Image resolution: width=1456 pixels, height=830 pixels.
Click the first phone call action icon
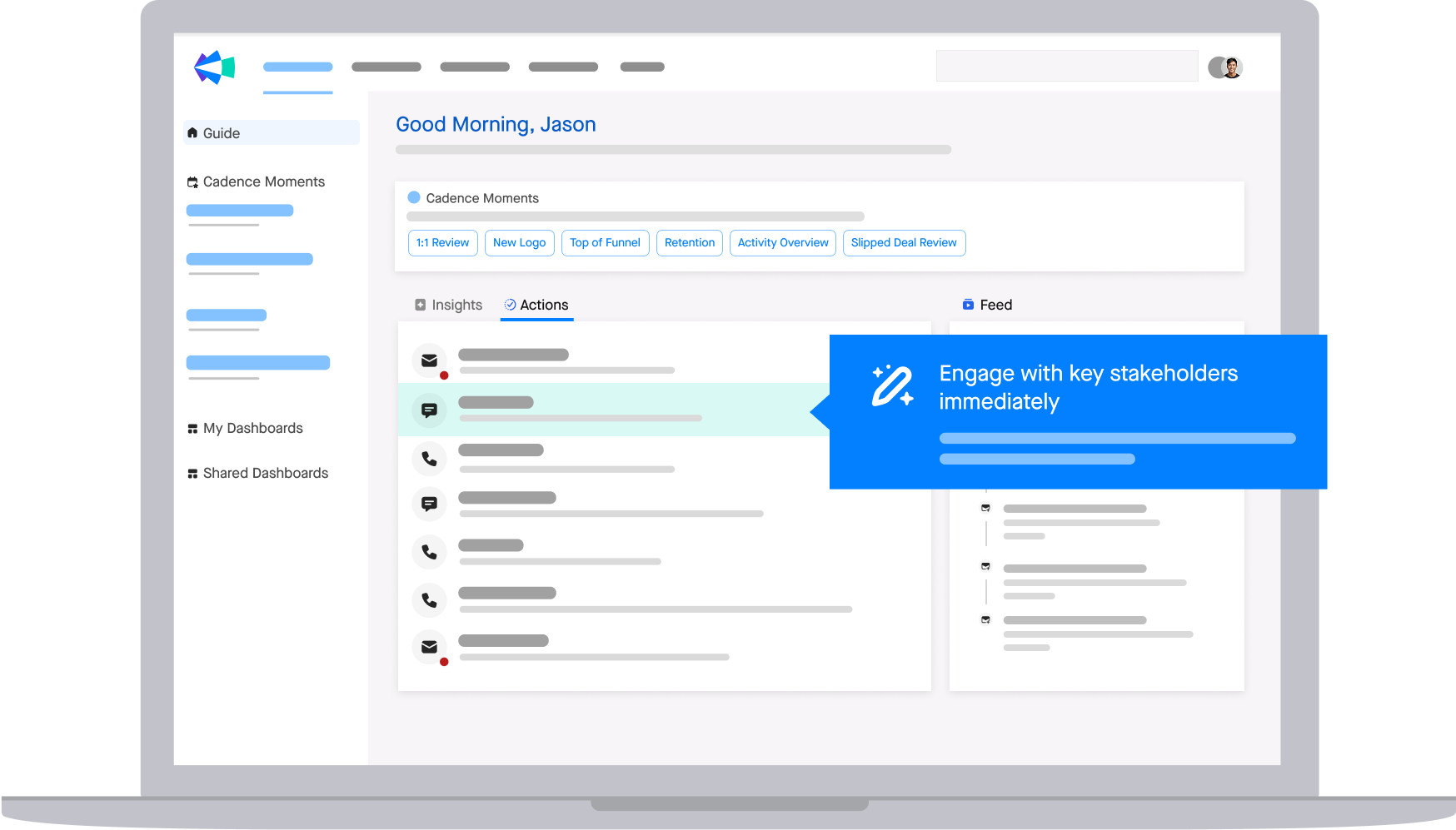coord(430,458)
